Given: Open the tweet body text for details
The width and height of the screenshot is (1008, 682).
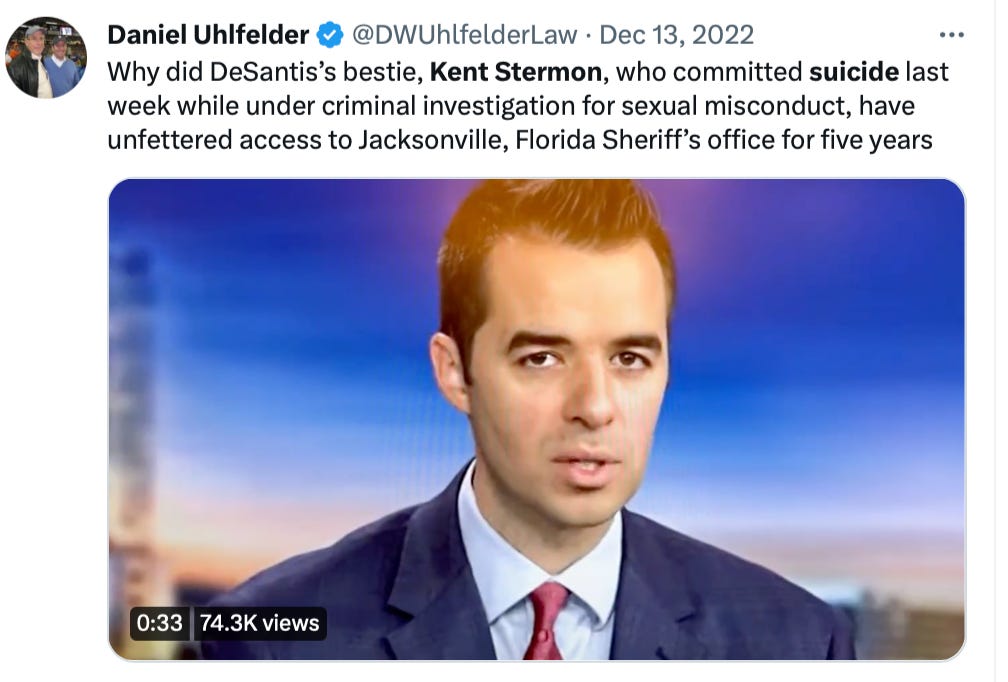Looking at the screenshot, I should [527, 106].
